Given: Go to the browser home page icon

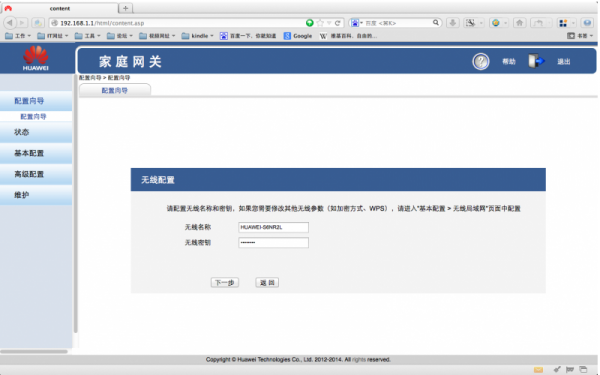Looking at the screenshot, I should tap(519, 23).
